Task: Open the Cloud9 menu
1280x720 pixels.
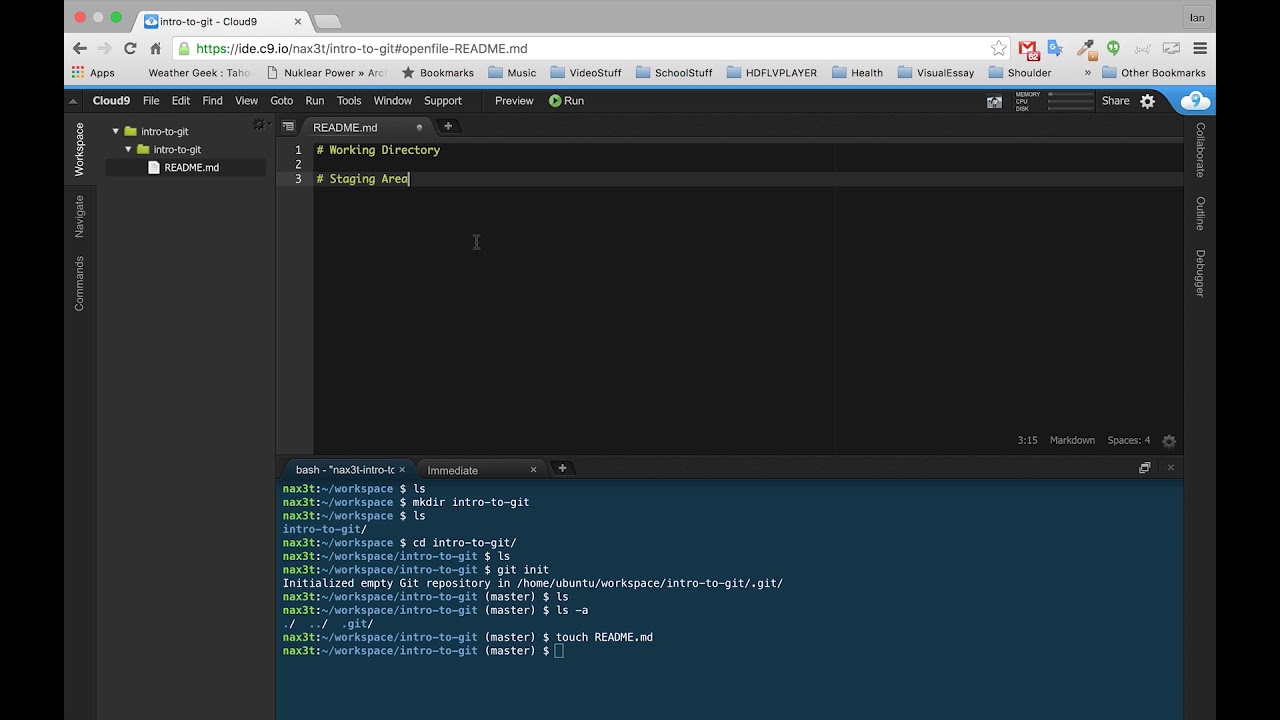Action: click(111, 101)
